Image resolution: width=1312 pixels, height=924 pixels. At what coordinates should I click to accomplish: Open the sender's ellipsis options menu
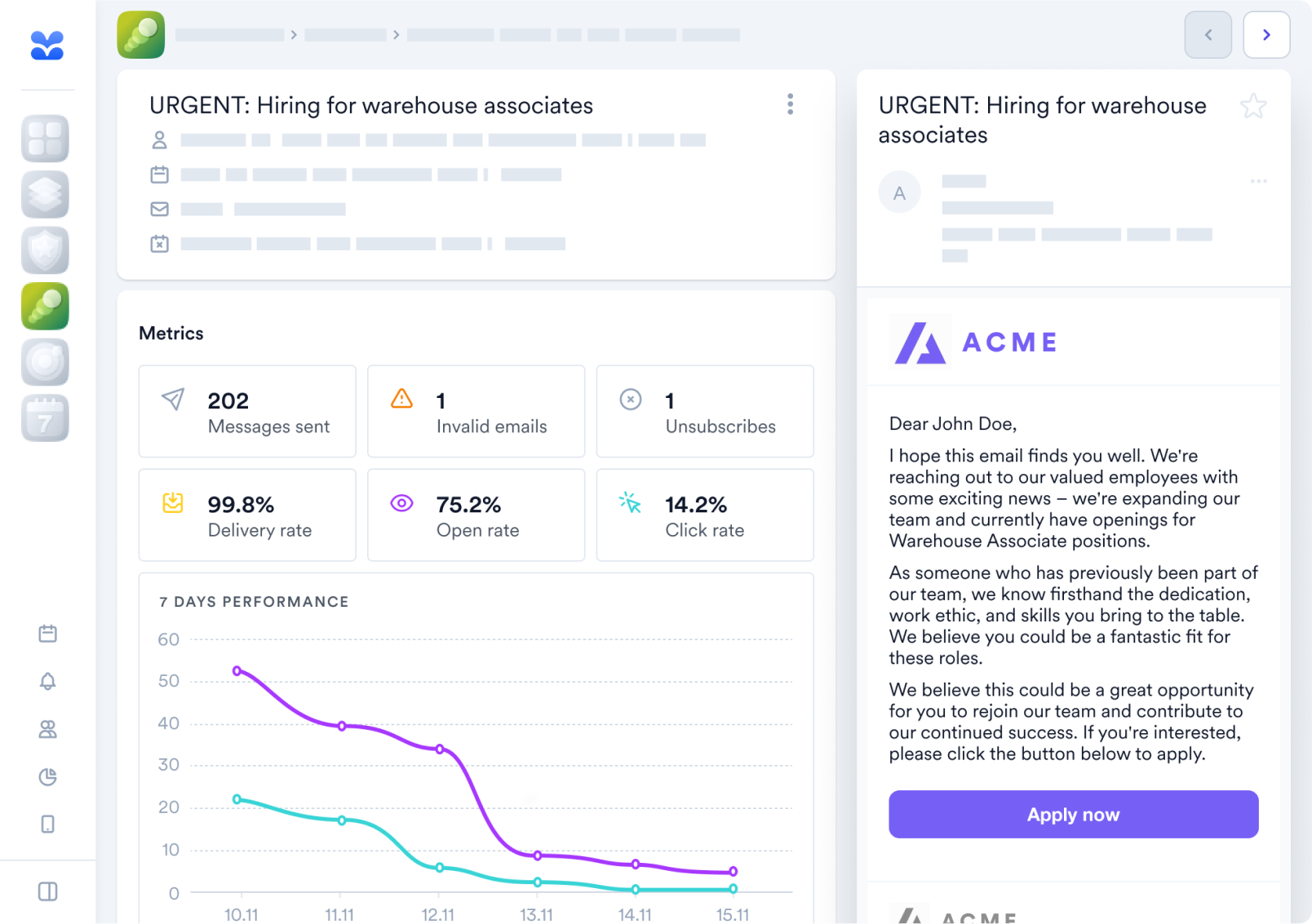pos(1258,181)
